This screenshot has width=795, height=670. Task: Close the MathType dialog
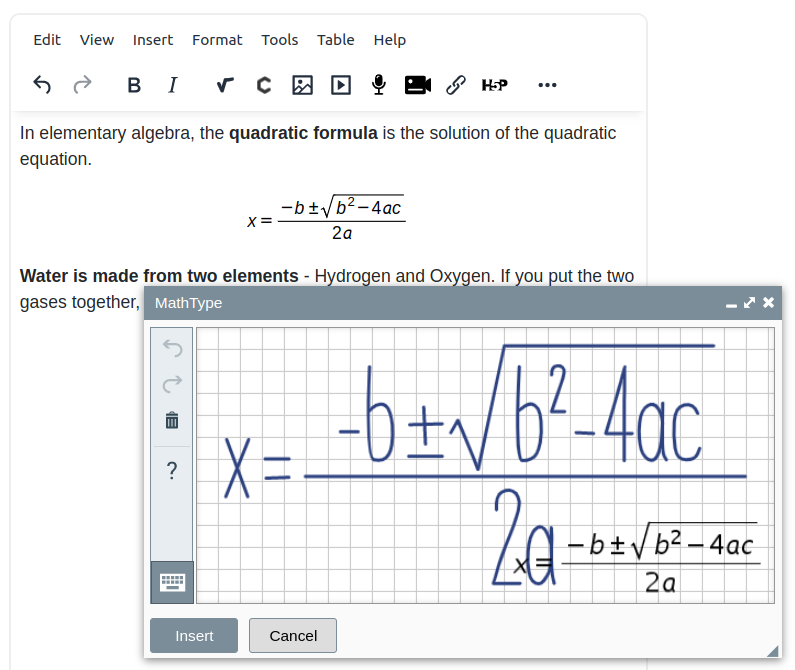(x=768, y=303)
